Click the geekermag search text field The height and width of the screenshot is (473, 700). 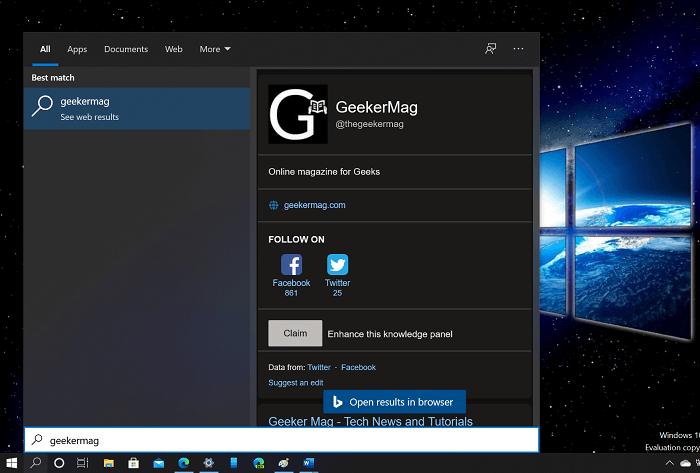(282, 440)
